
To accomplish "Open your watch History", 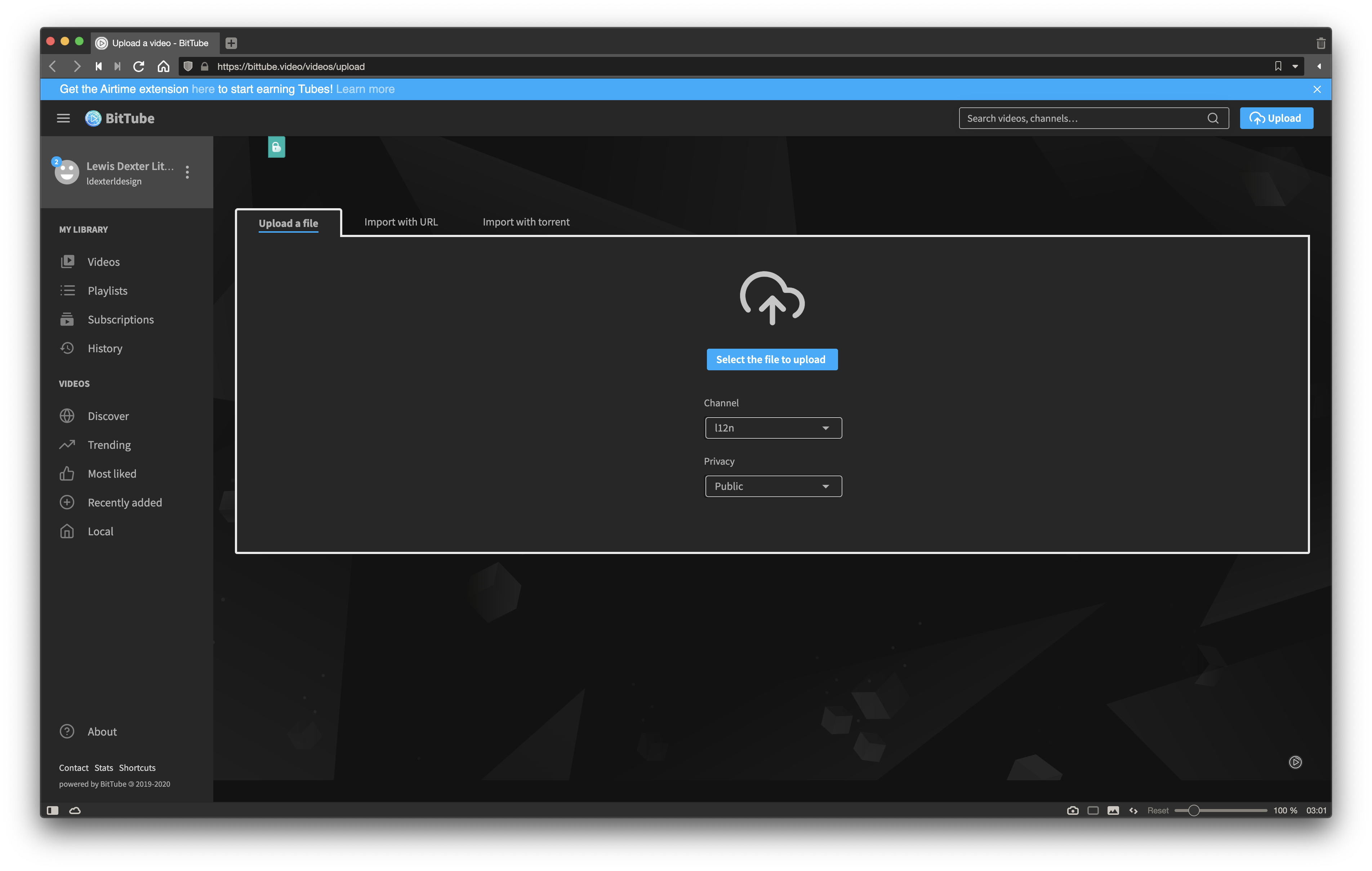I will coord(105,348).
